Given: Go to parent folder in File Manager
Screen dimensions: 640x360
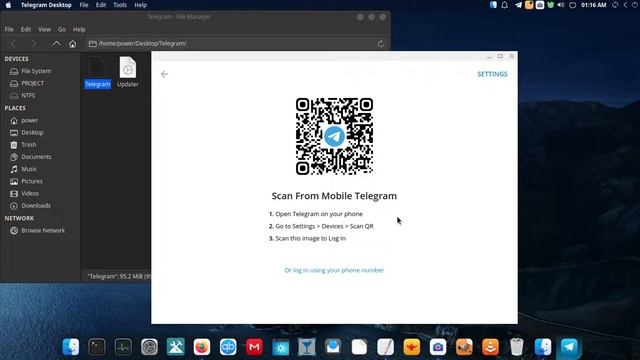Looking at the screenshot, I should click(56, 43).
